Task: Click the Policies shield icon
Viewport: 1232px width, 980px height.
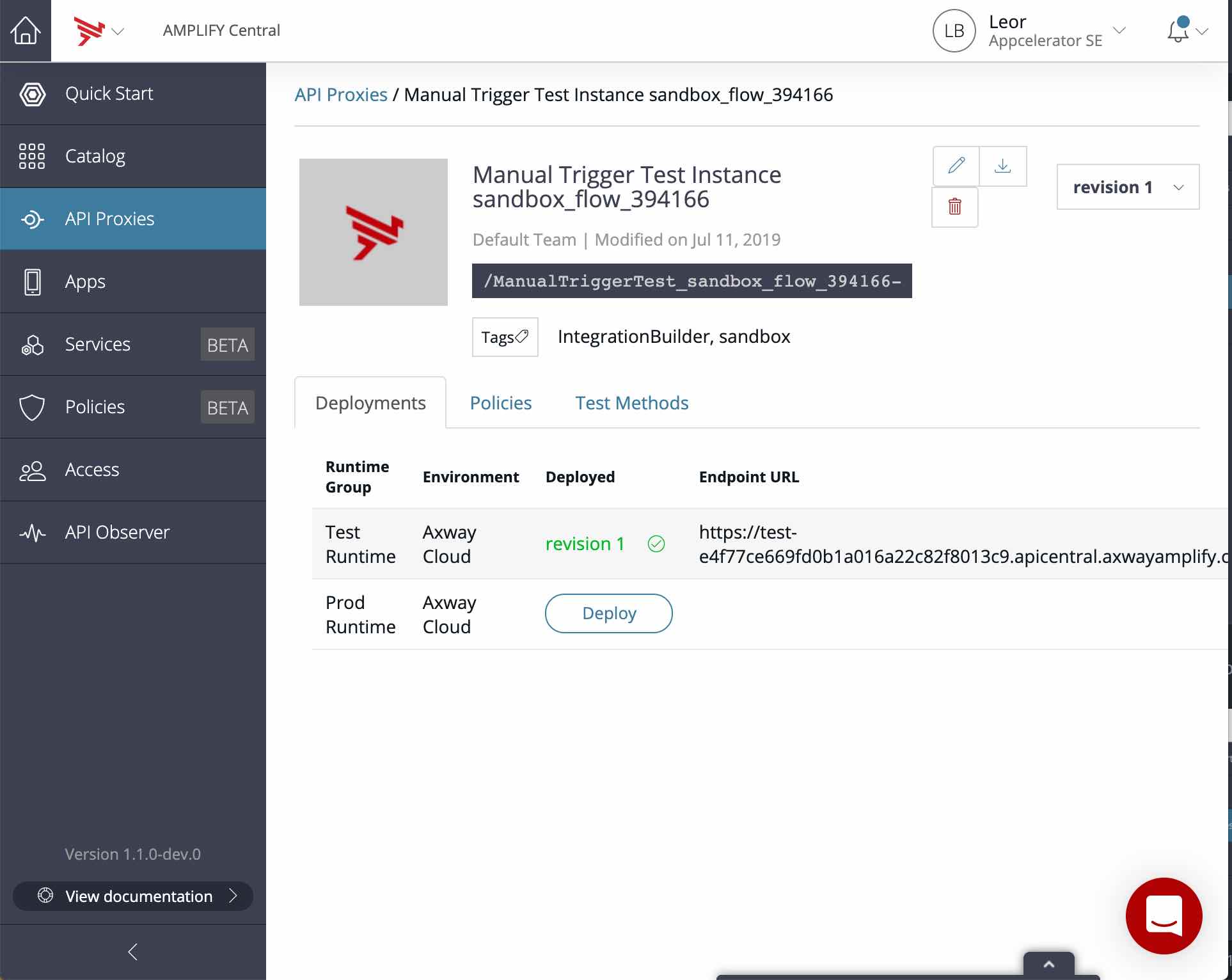Action: pos(32,407)
